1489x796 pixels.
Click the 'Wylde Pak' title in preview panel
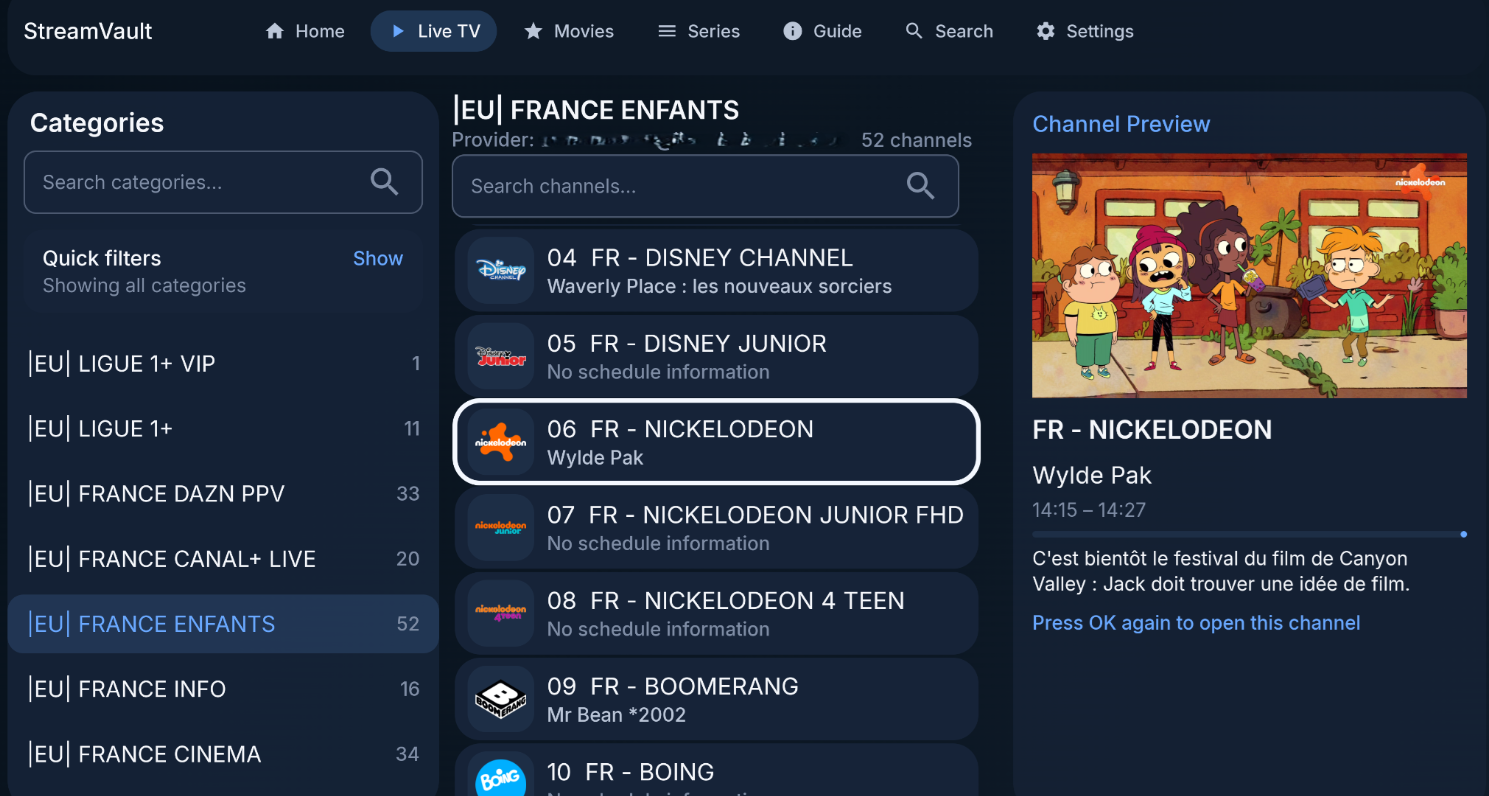[x=1092, y=476]
